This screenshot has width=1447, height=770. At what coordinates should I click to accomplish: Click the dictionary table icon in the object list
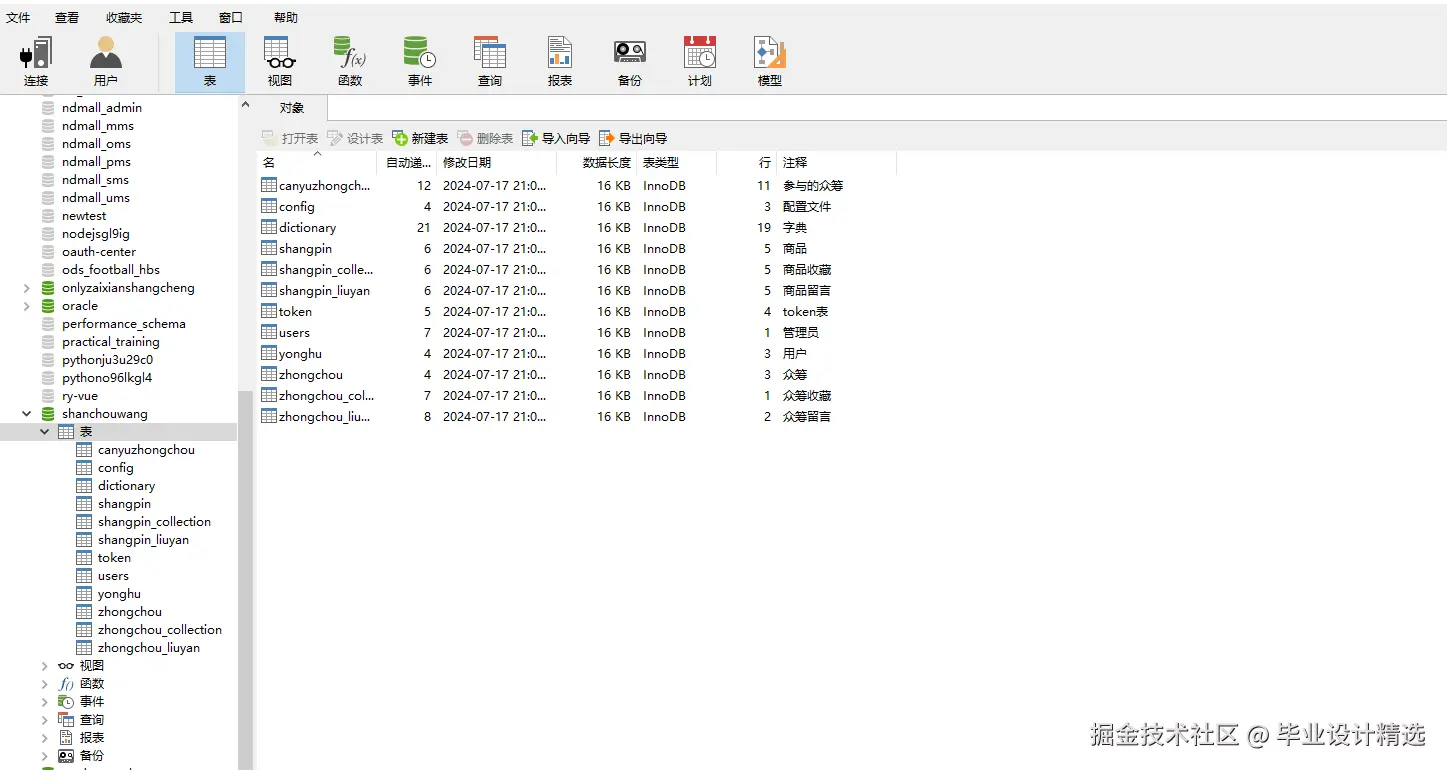[269, 227]
